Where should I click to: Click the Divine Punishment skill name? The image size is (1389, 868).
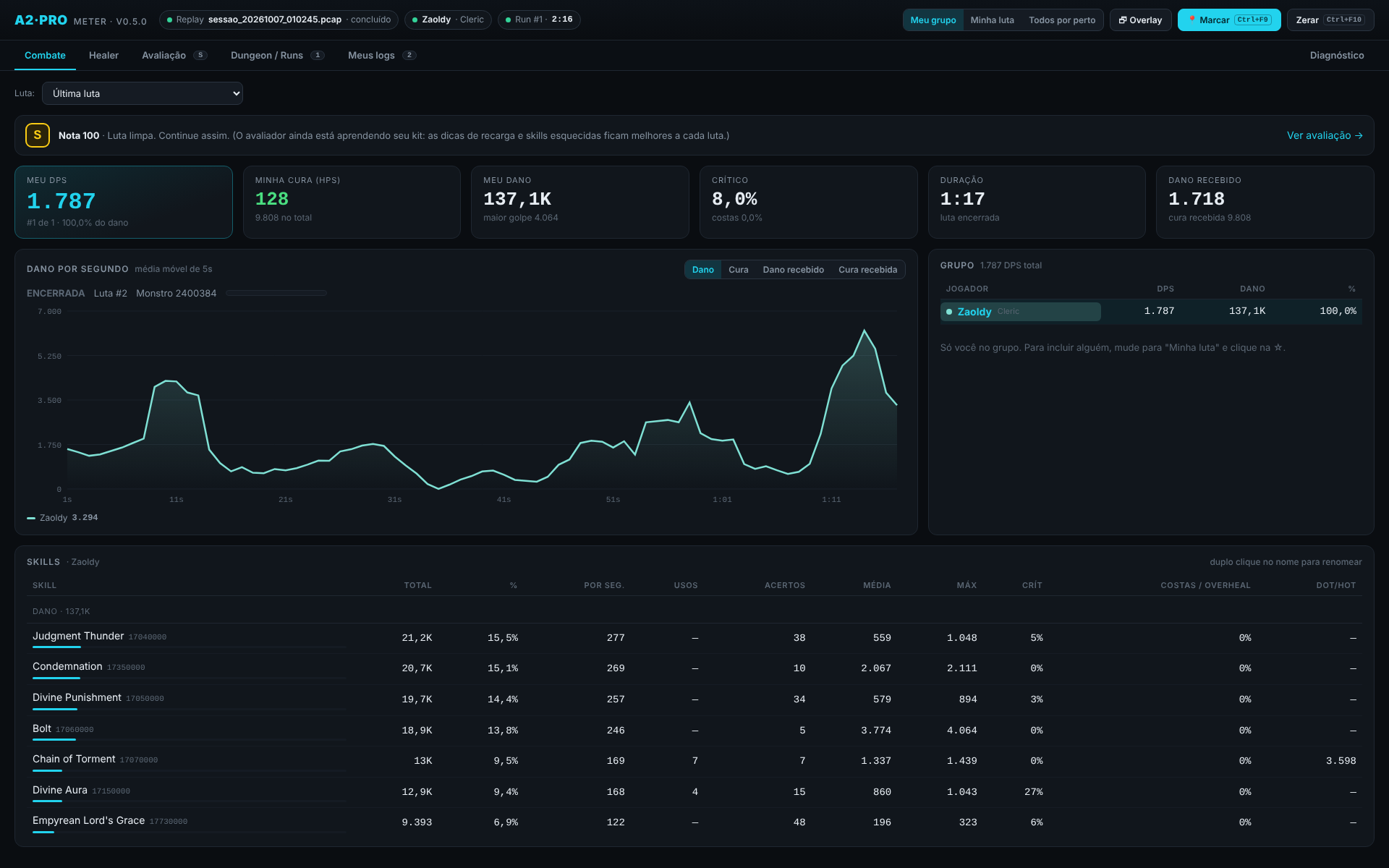(77, 697)
